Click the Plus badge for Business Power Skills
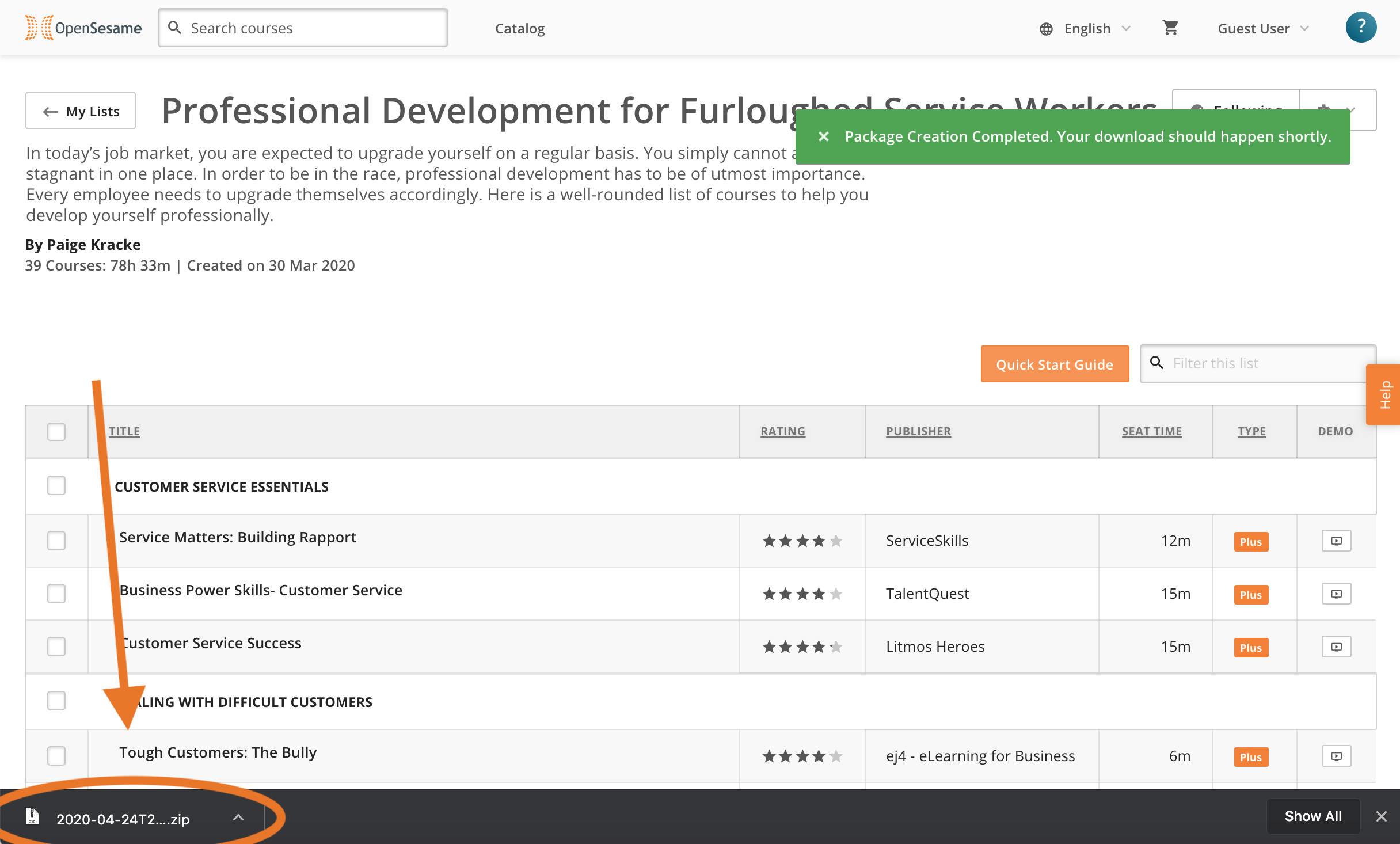 pyautogui.click(x=1251, y=595)
